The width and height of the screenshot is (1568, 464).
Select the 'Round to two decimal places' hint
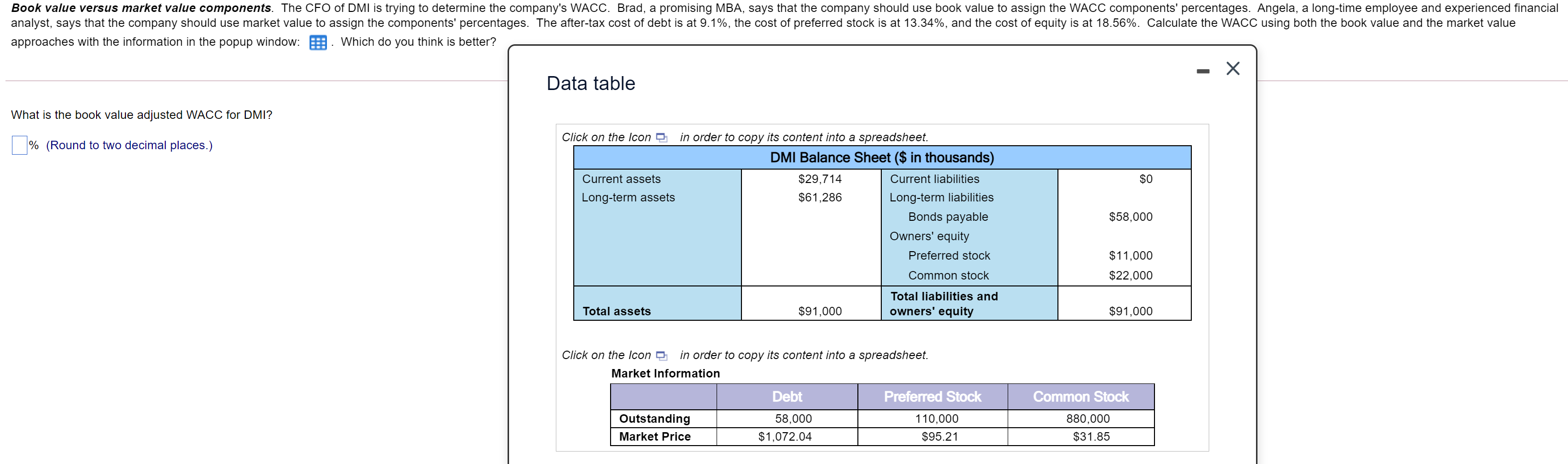click(x=129, y=145)
